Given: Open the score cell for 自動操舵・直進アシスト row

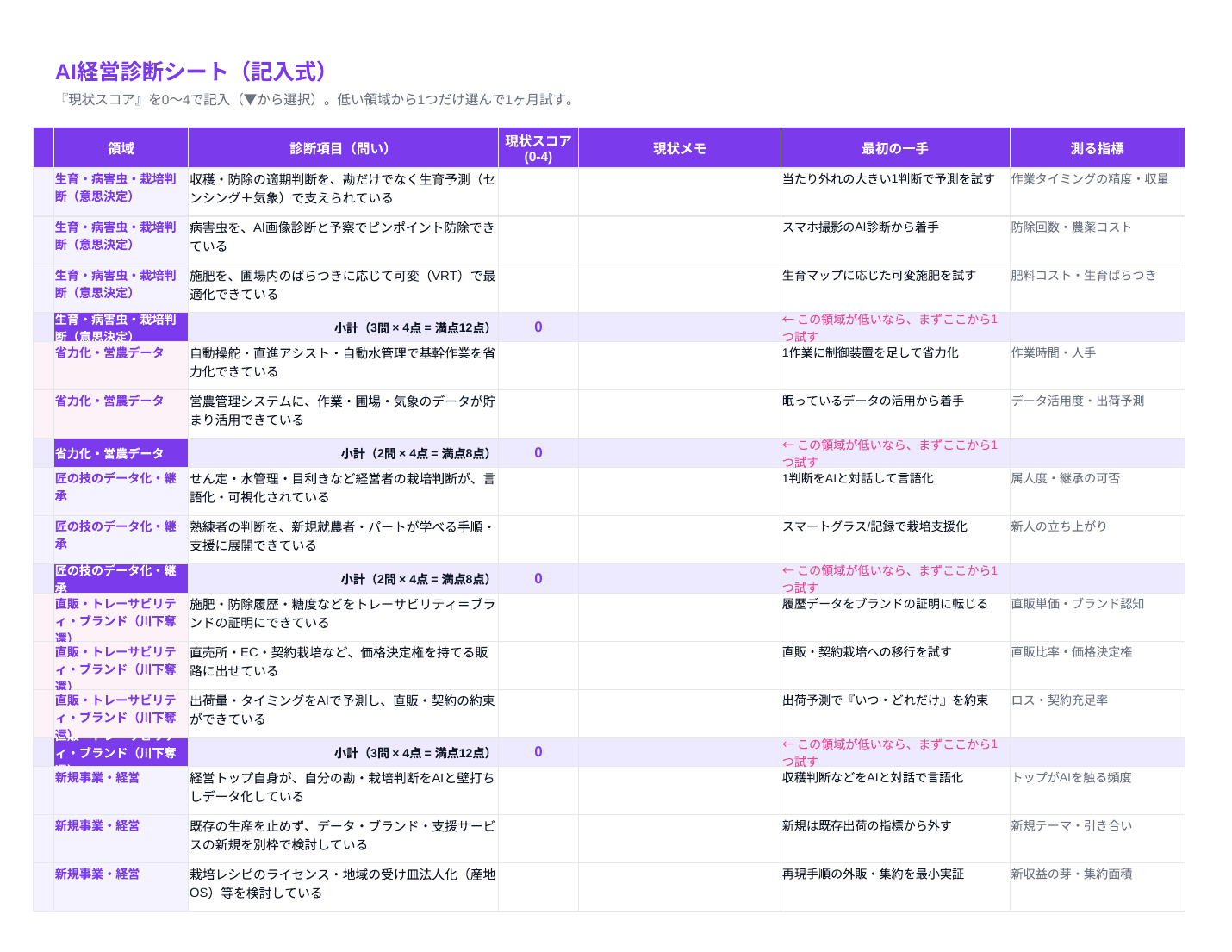Looking at the screenshot, I should point(538,366).
